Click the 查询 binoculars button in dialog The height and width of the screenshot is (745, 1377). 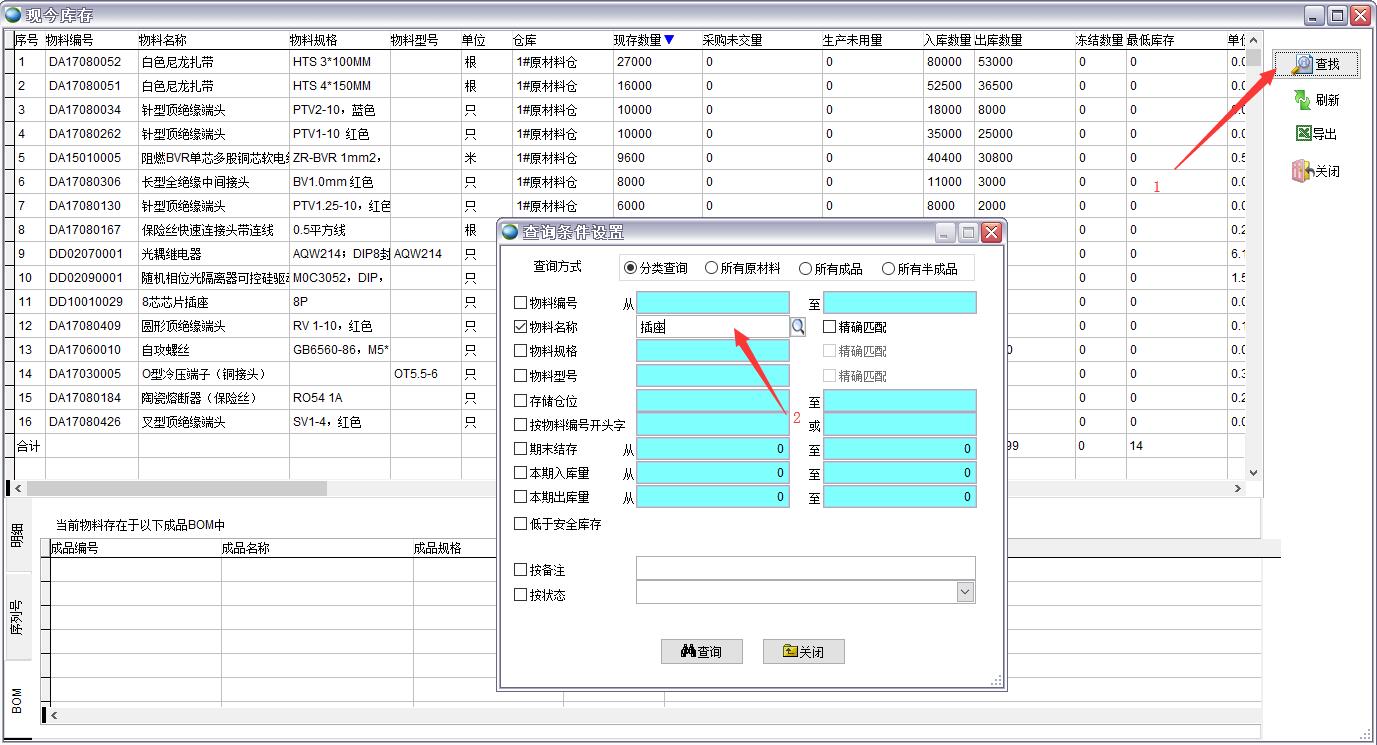click(701, 652)
